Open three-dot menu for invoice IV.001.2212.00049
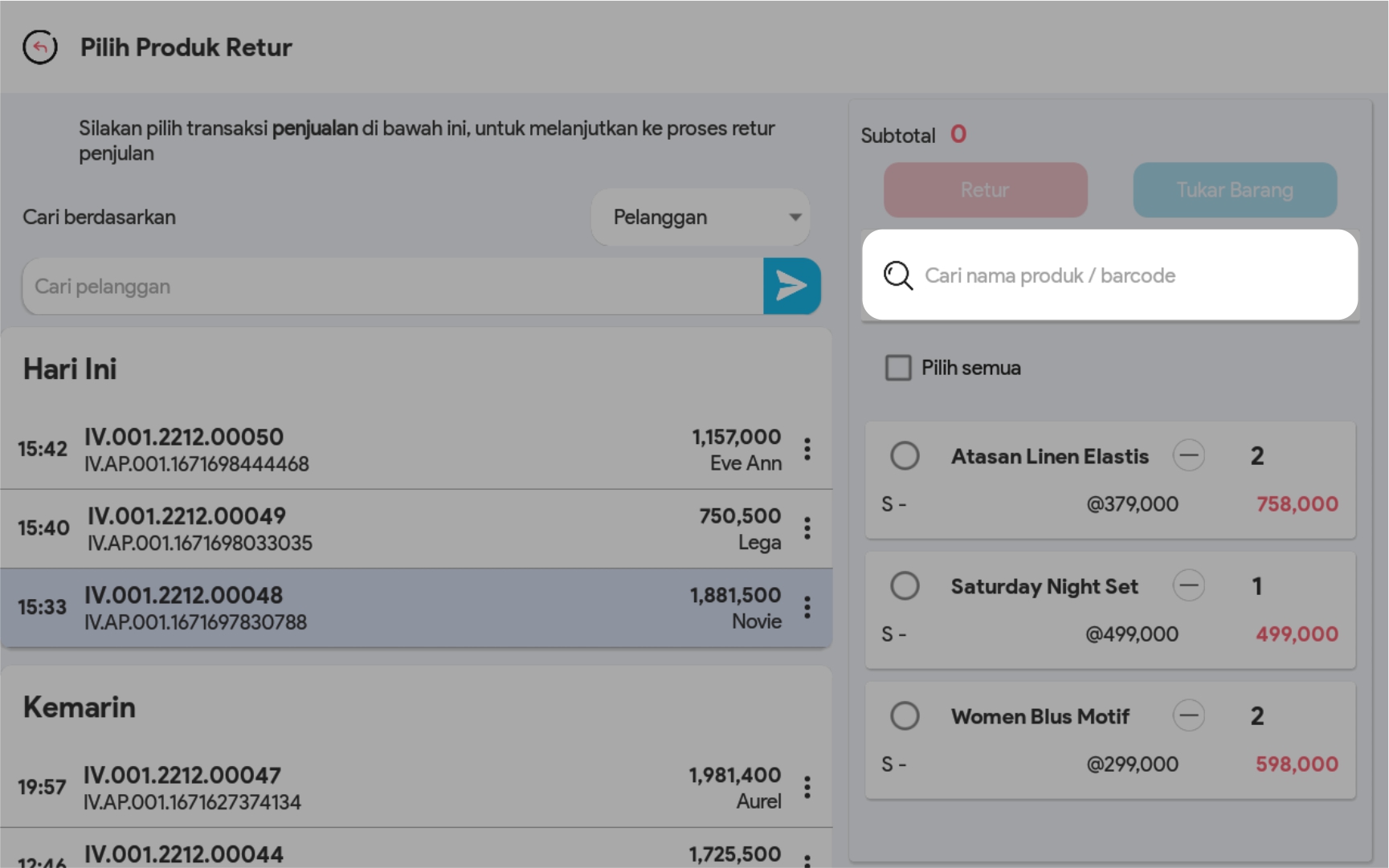The width and height of the screenshot is (1389, 868). pyautogui.click(x=807, y=528)
